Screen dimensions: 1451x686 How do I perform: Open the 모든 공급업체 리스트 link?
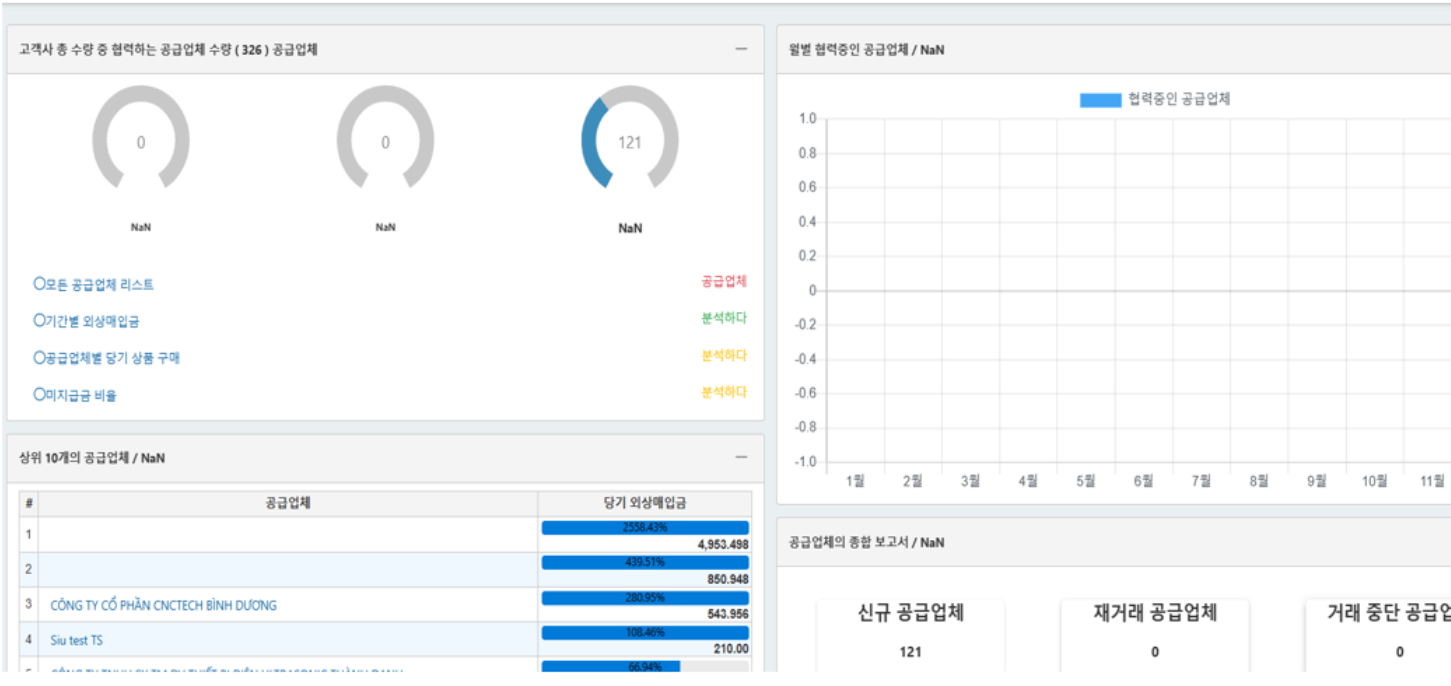94,285
